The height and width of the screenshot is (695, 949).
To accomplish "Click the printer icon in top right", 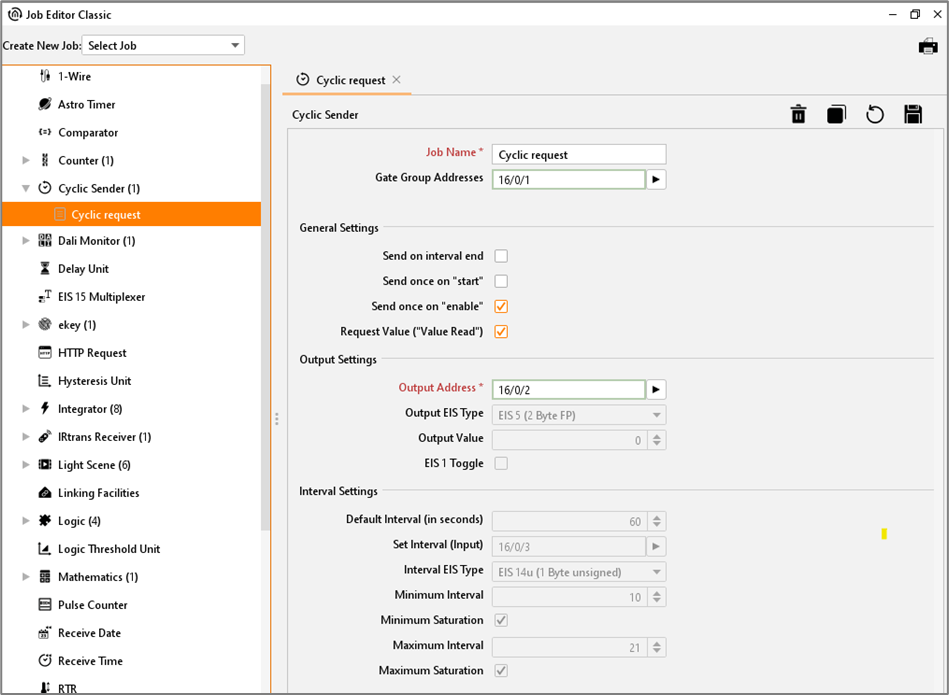I will pos(928,46).
